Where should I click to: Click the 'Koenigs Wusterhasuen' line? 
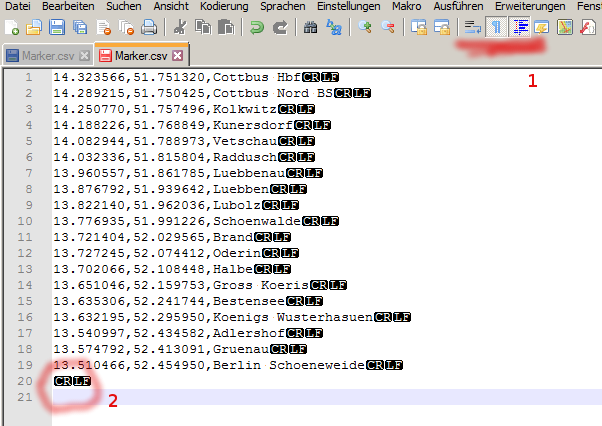click(x=232, y=317)
